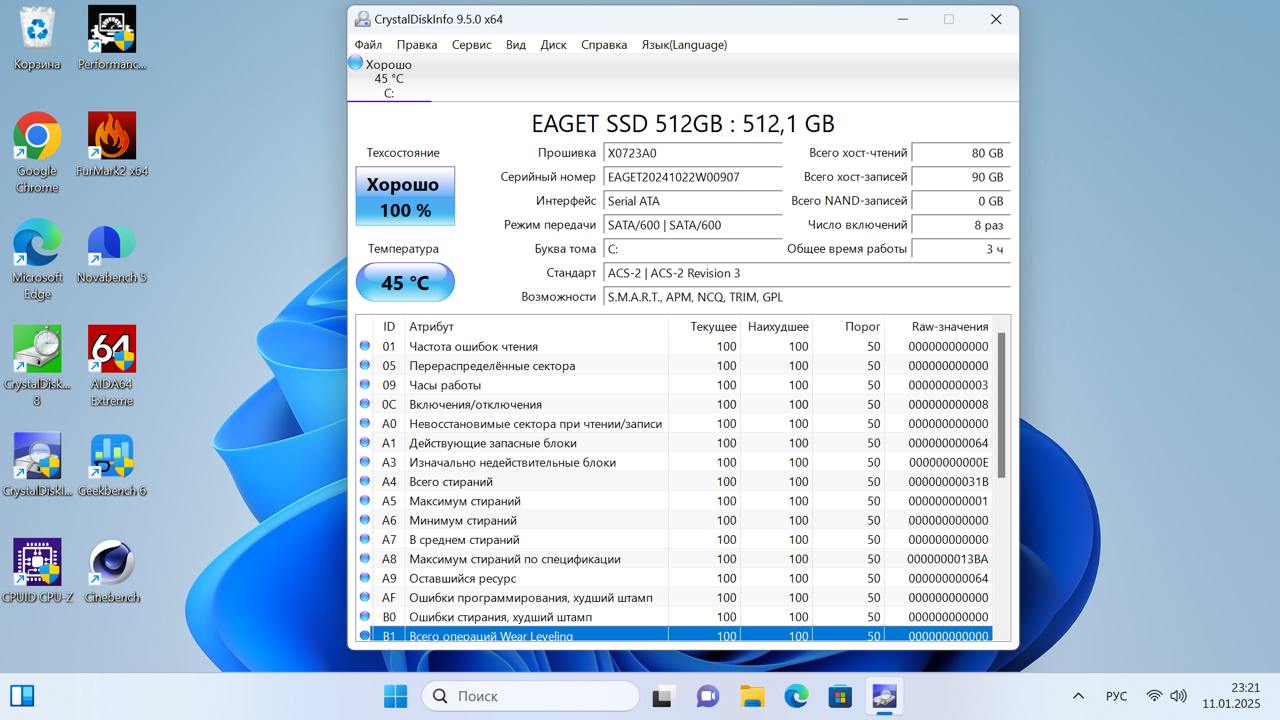Click the Хорошо 100 % health status button

(405, 196)
